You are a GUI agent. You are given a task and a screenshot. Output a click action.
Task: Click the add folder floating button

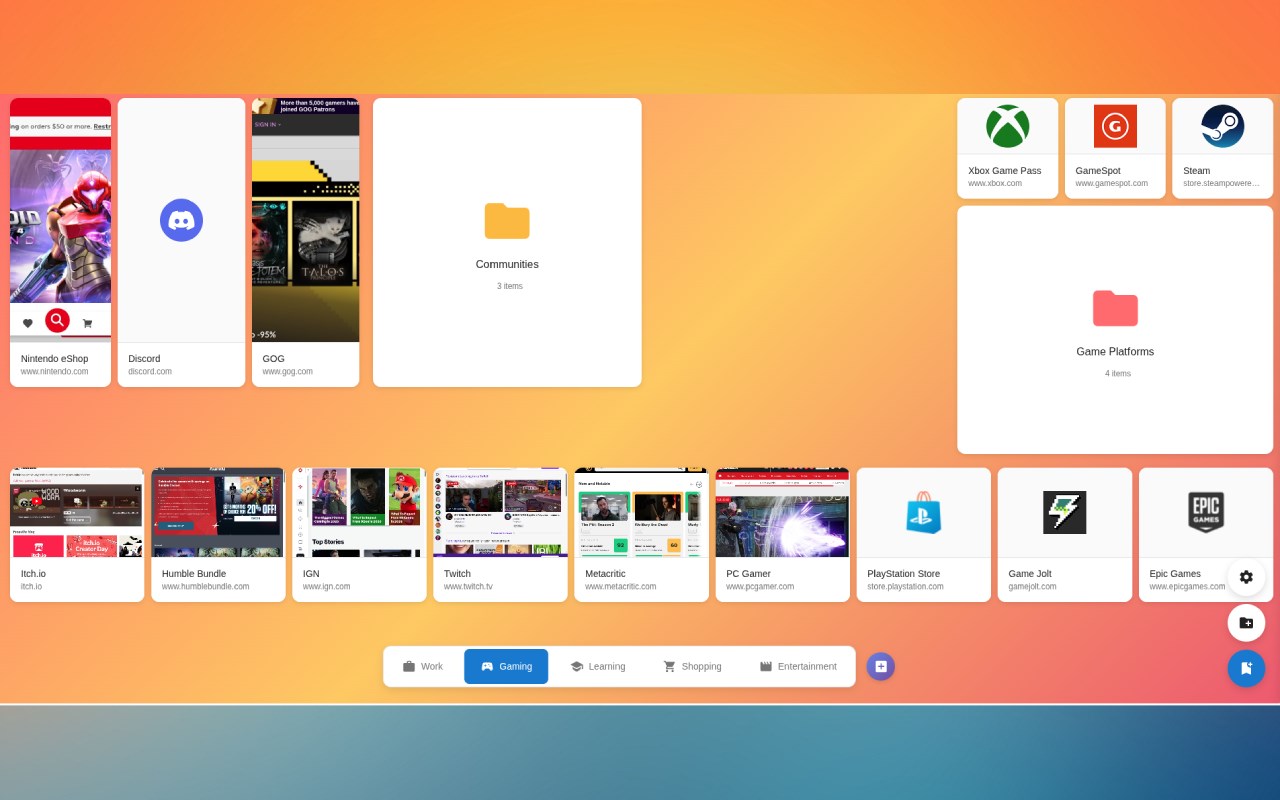(x=1246, y=623)
